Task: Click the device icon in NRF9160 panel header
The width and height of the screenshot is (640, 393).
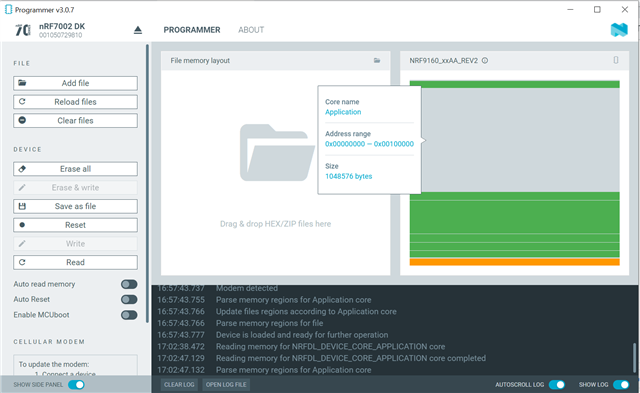Action: click(616, 60)
